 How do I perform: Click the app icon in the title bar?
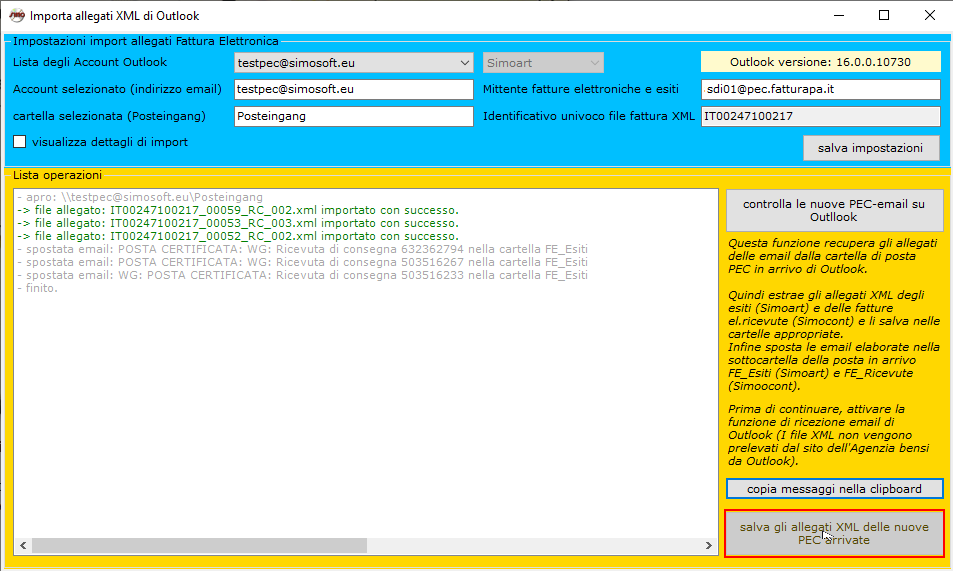[16, 16]
